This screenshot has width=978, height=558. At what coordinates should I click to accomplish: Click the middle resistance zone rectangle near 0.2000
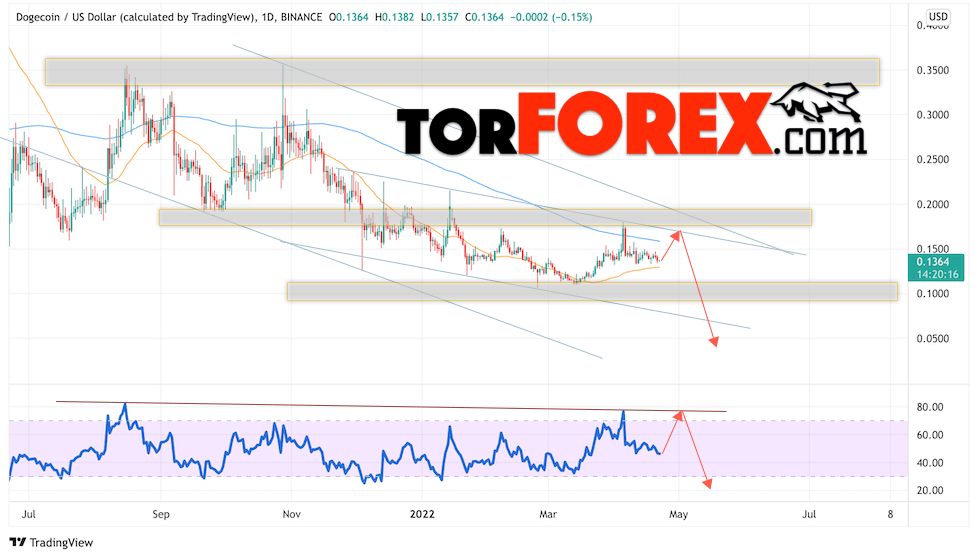pyautogui.click(x=485, y=217)
